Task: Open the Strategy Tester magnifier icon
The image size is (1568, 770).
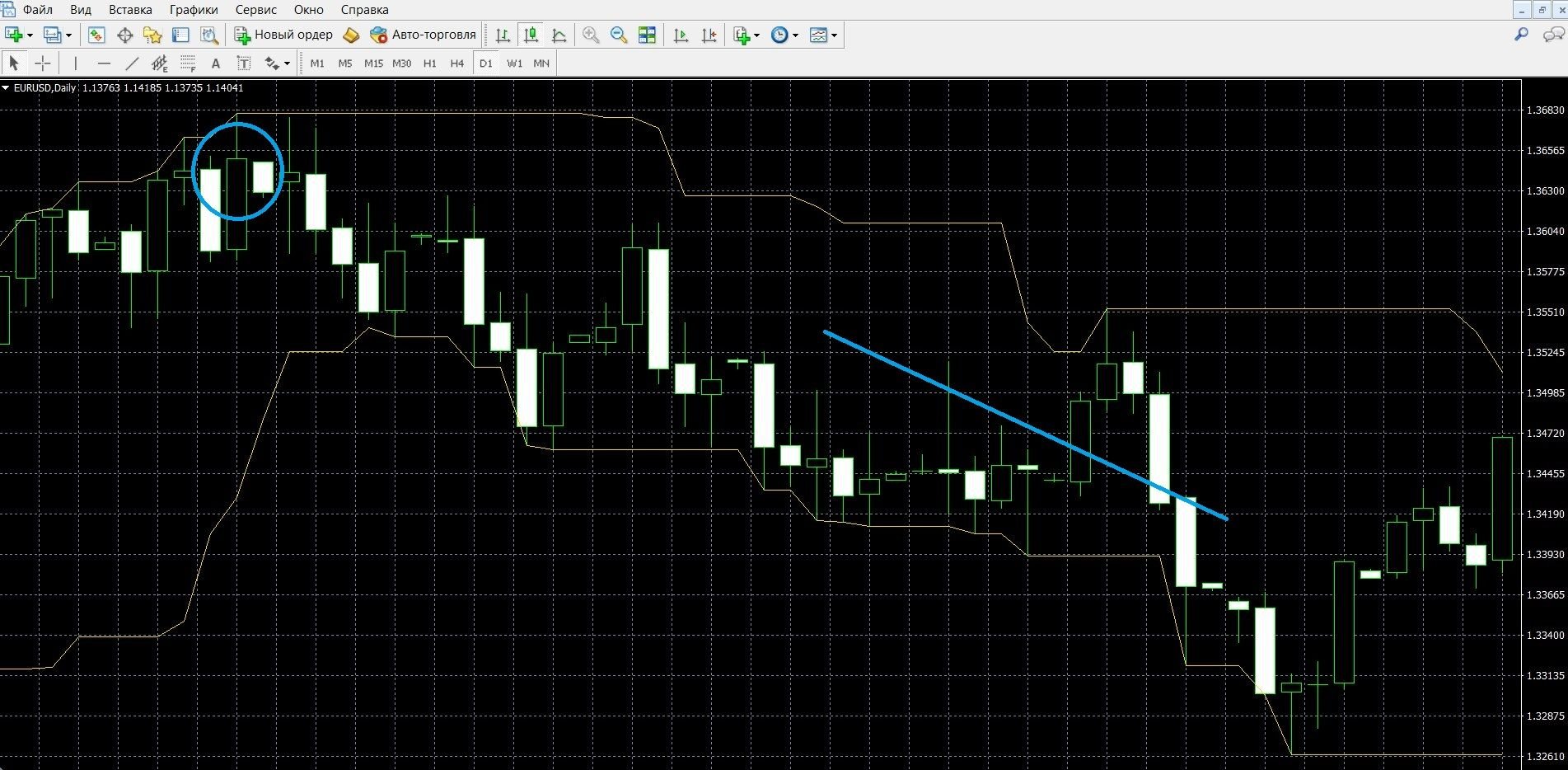Action: coord(209,35)
